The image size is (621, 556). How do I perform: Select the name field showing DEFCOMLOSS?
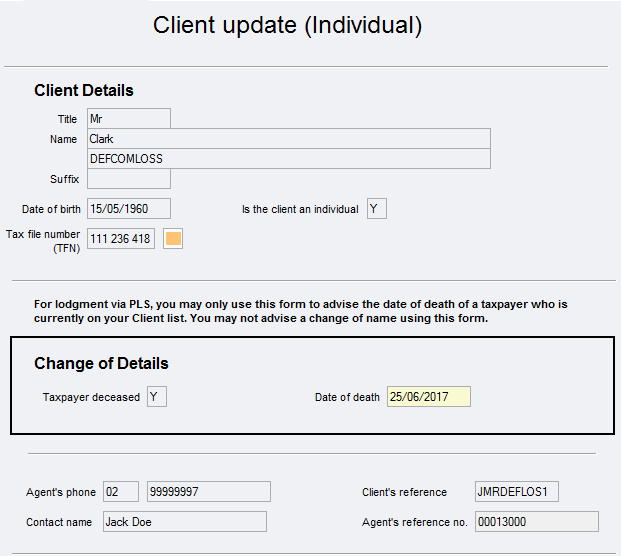click(x=288, y=159)
